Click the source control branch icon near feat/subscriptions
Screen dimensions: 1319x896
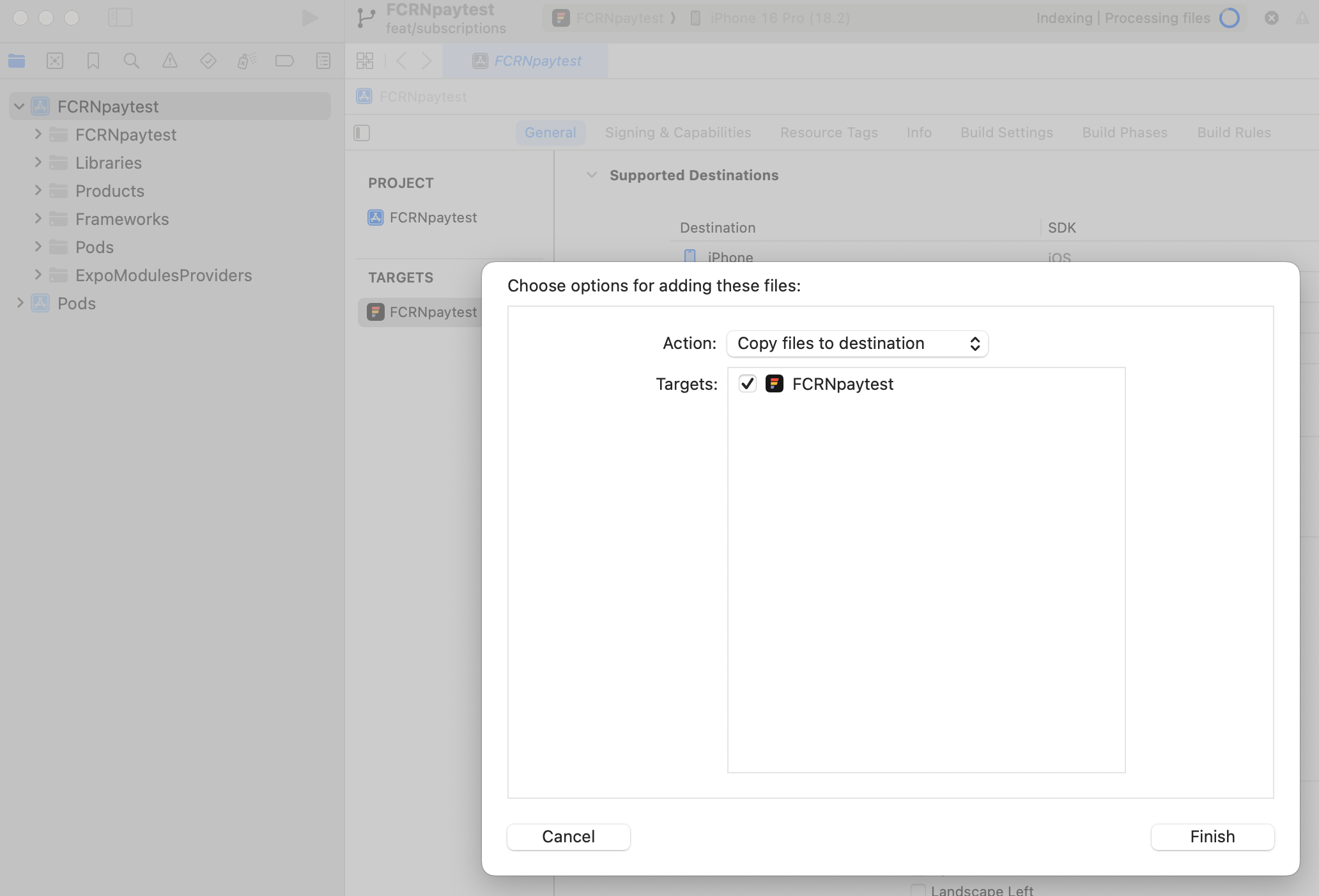[366, 18]
